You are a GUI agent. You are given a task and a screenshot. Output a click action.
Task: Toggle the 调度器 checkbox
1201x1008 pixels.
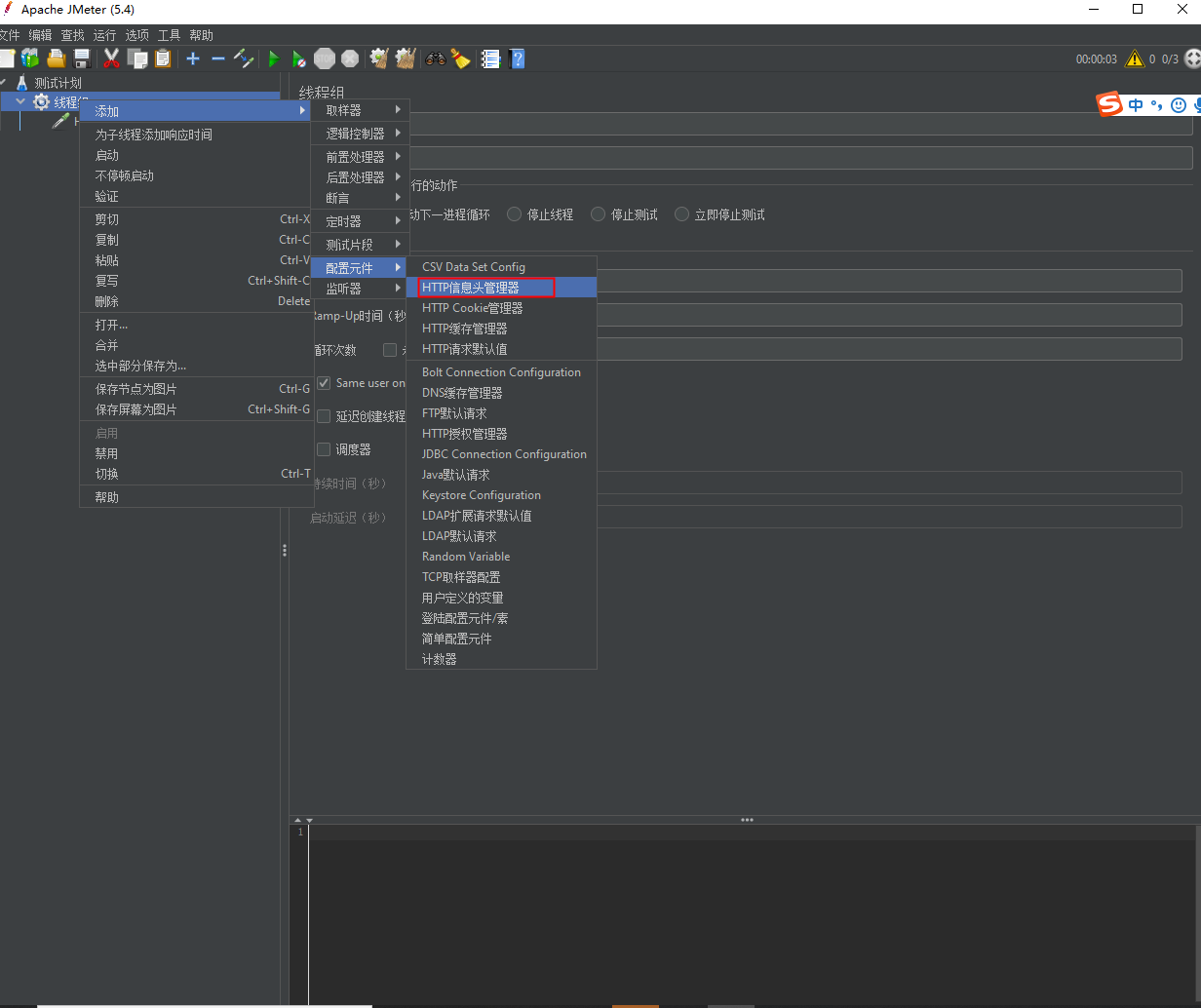coord(324,449)
